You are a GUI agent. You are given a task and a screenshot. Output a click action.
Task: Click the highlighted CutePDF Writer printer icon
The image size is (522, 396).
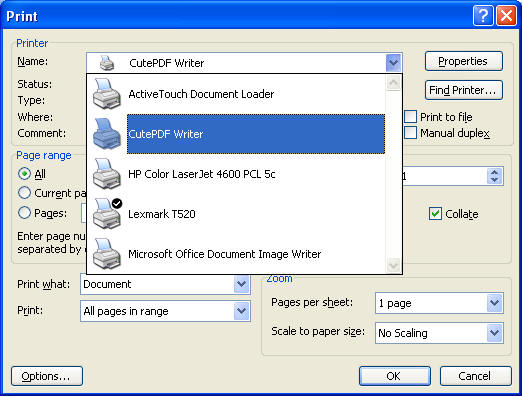[x=107, y=134]
